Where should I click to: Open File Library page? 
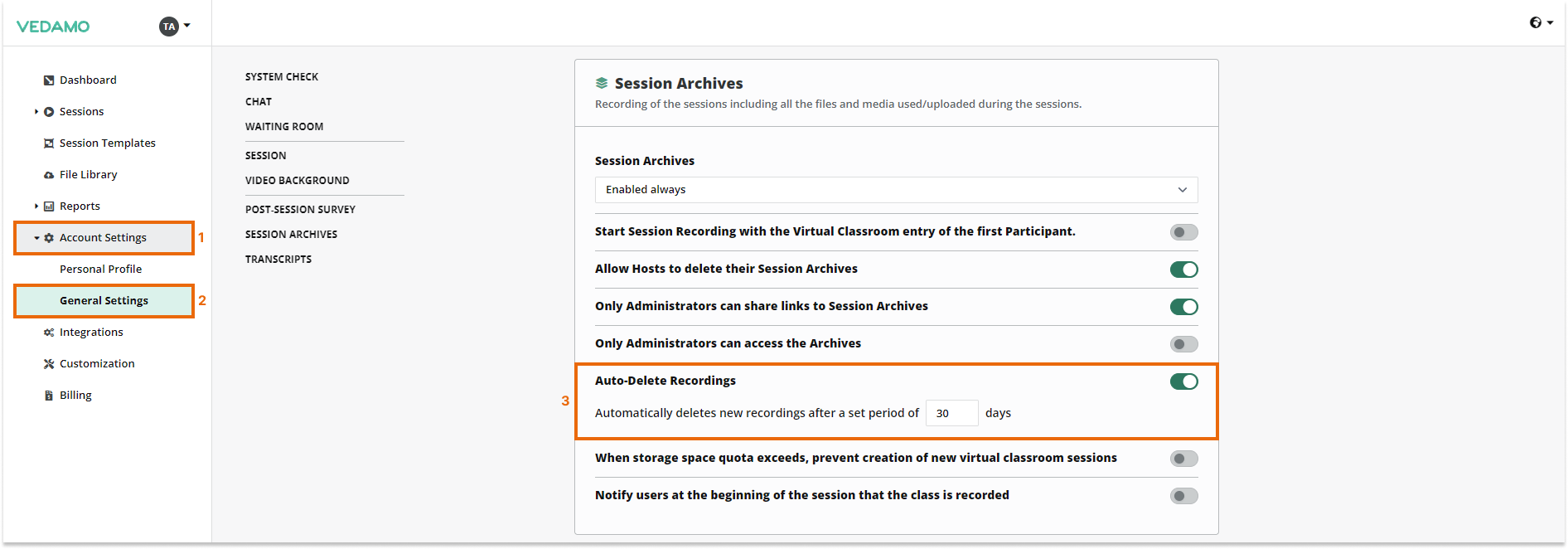[89, 175]
